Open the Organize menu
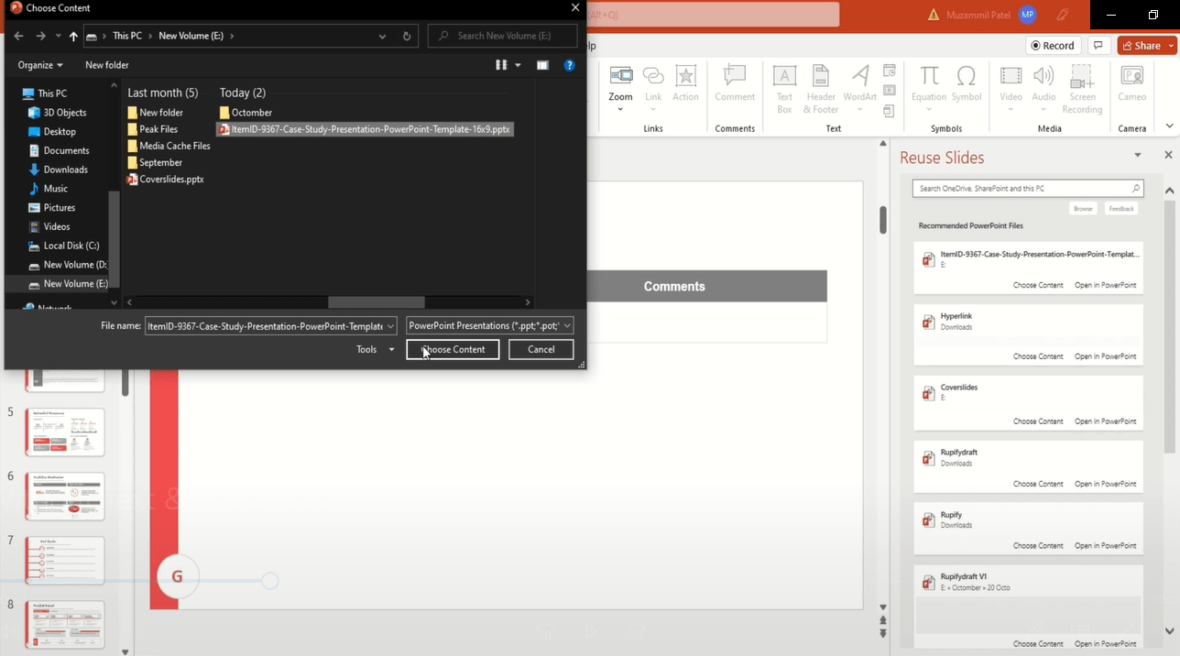The height and width of the screenshot is (656, 1180). (39, 65)
